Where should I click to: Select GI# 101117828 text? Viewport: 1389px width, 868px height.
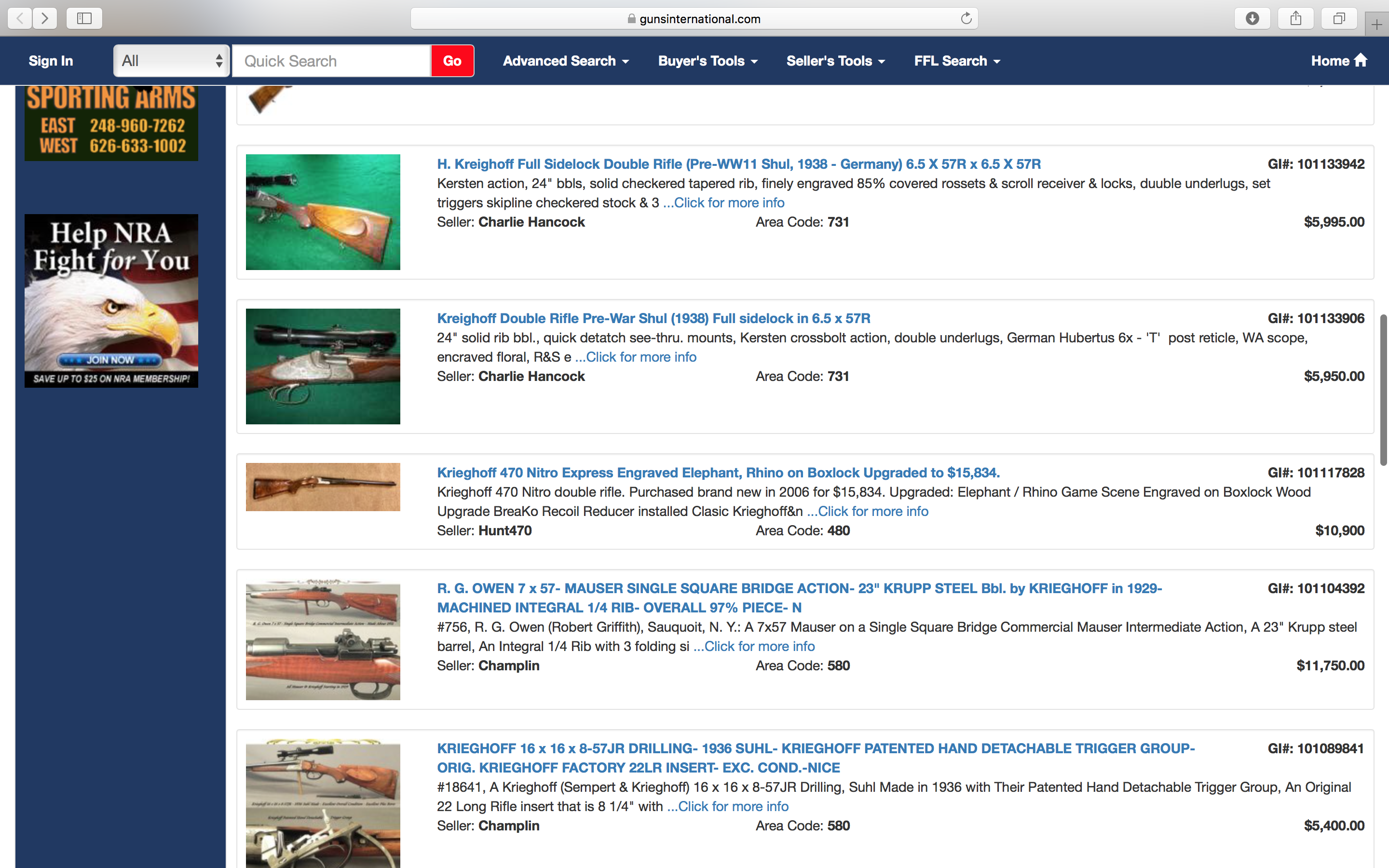1316,473
